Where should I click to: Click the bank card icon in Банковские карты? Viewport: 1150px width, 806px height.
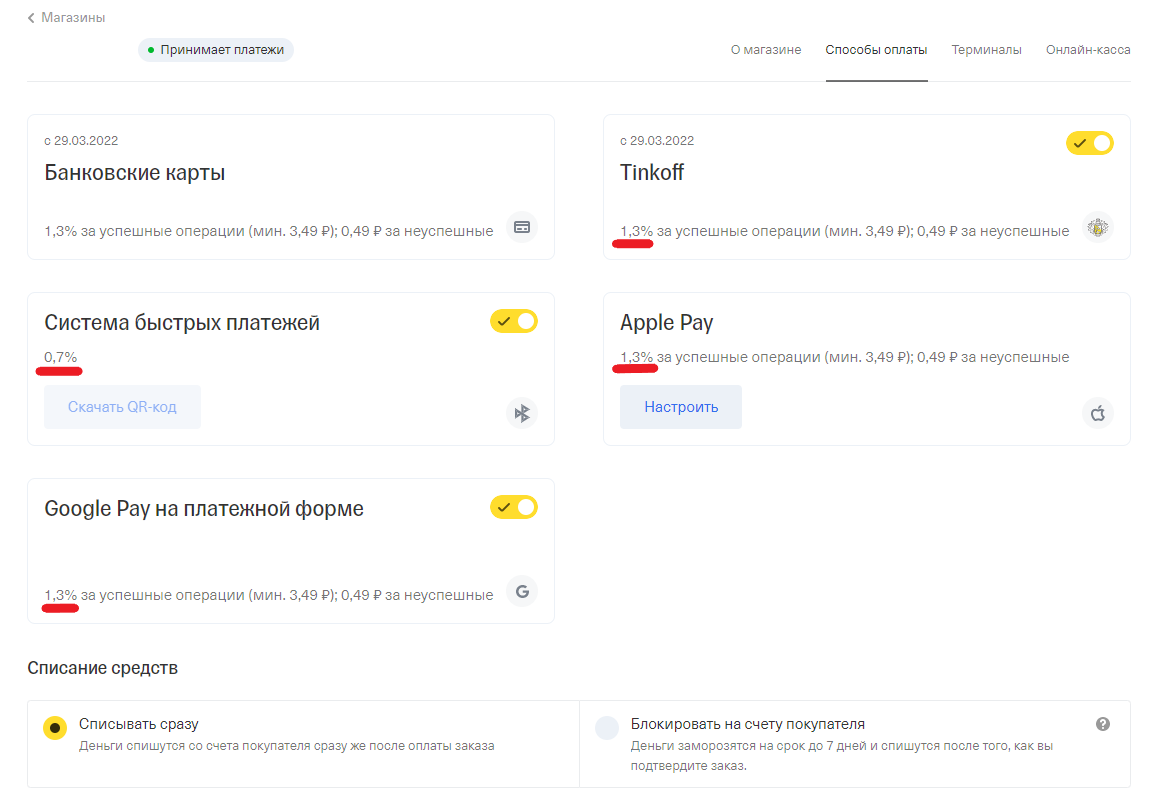pos(521,227)
